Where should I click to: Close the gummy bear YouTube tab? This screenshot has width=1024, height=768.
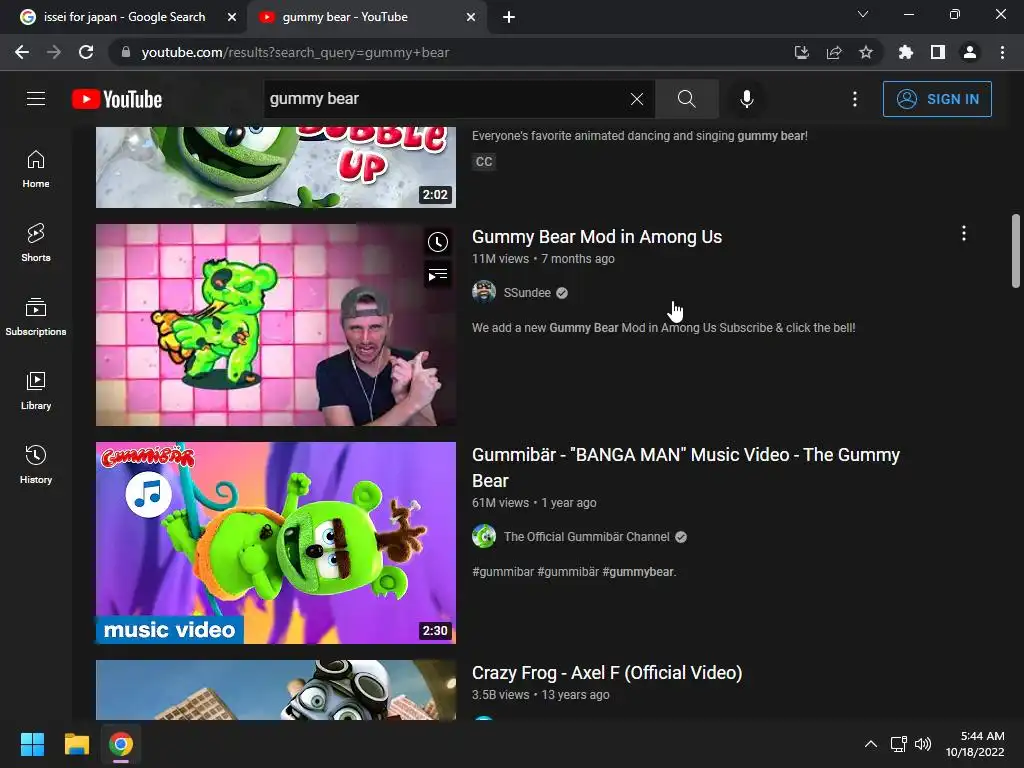(x=471, y=17)
